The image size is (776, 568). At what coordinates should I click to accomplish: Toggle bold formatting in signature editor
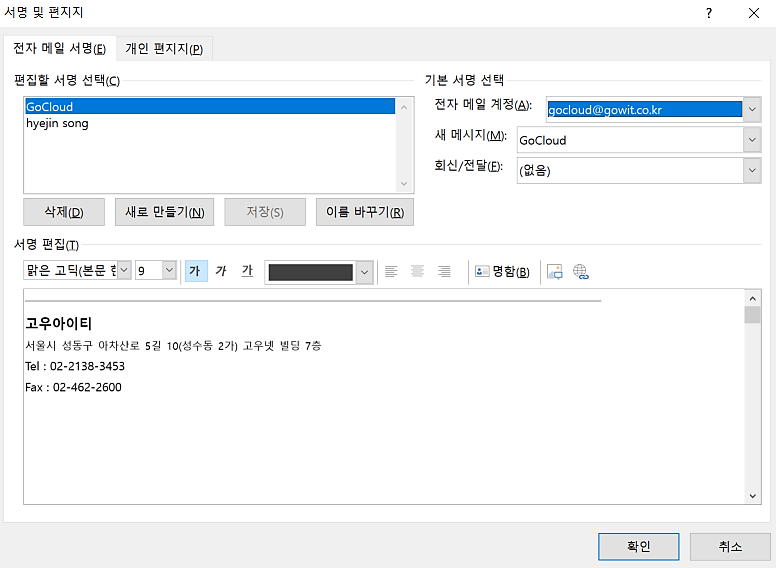[196, 271]
